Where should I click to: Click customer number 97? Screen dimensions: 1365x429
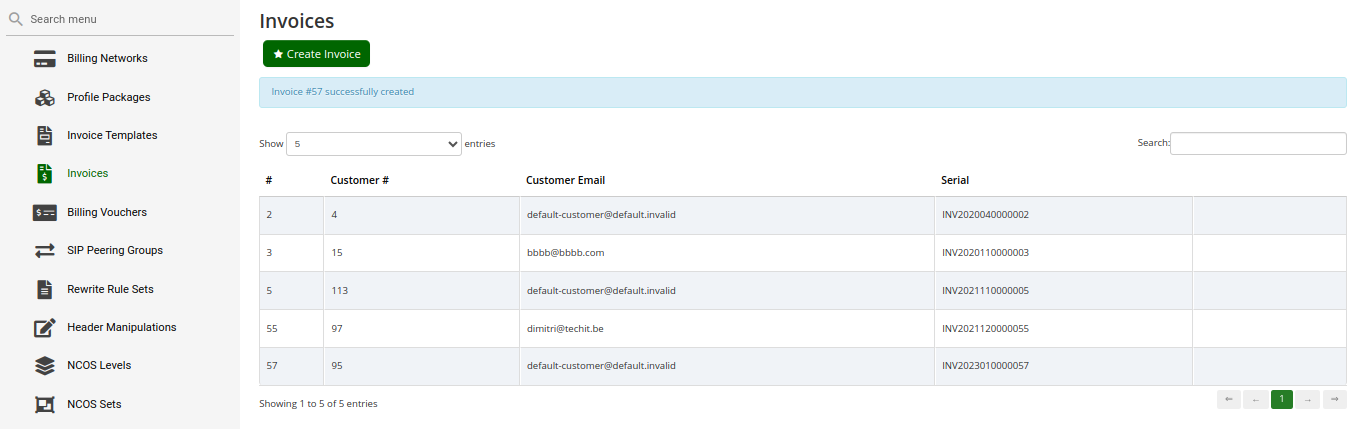tap(337, 329)
